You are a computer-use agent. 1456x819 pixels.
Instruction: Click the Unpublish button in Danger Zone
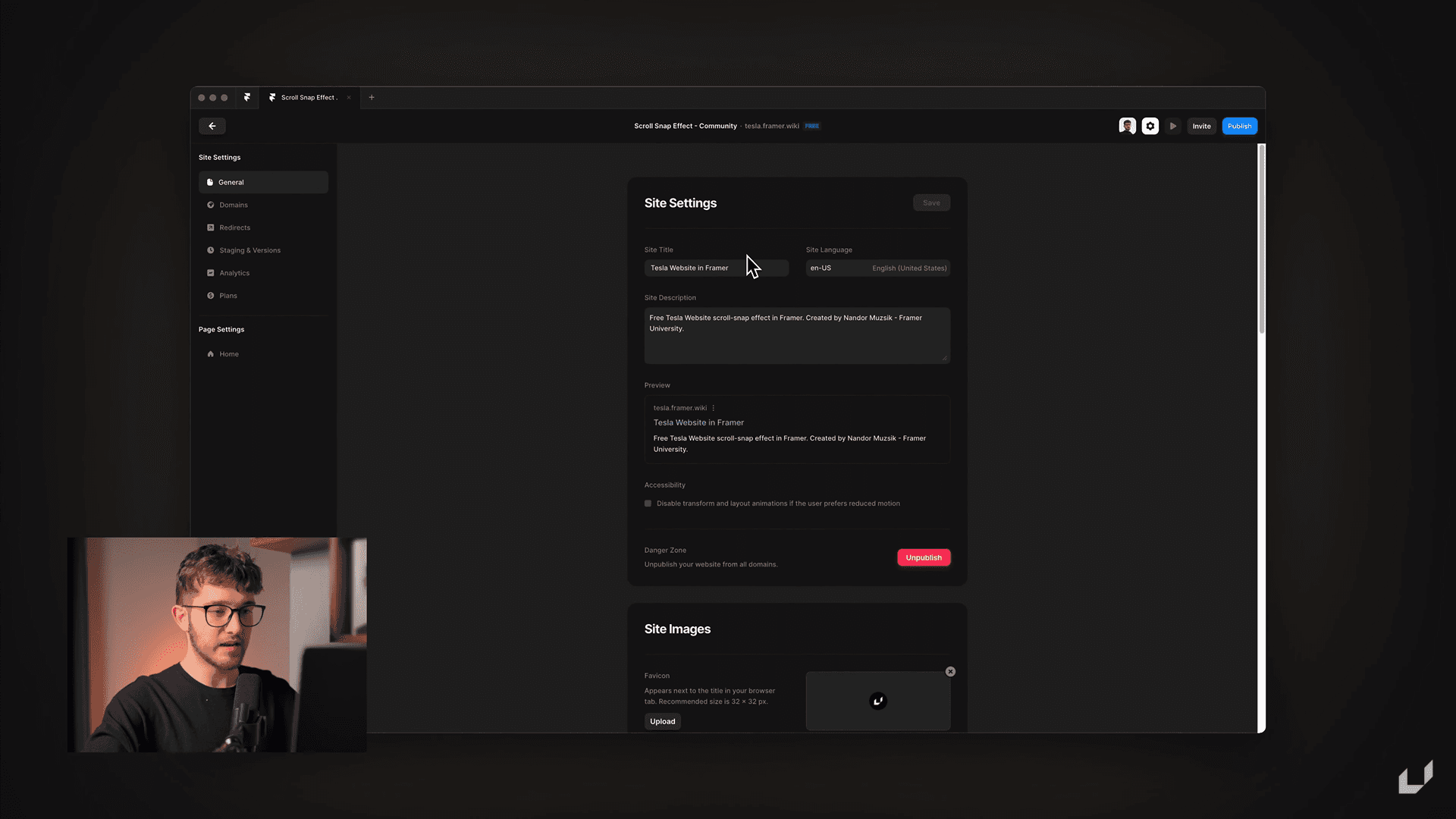click(923, 557)
